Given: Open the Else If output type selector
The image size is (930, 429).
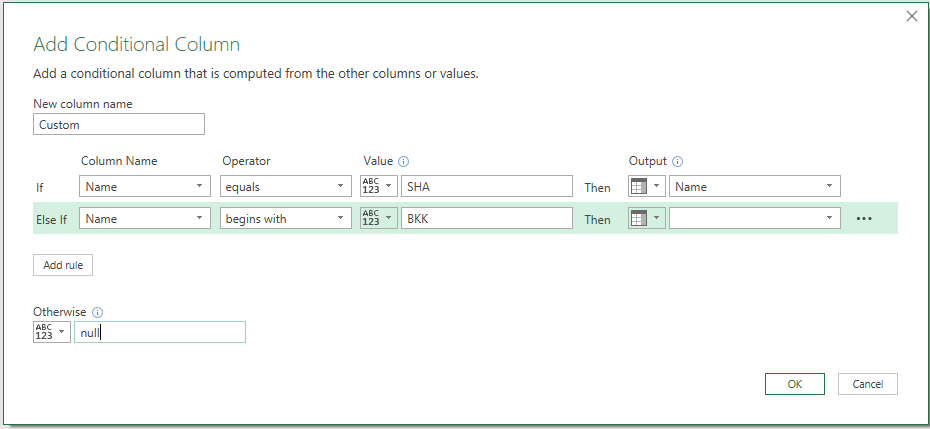Looking at the screenshot, I should coord(646,219).
